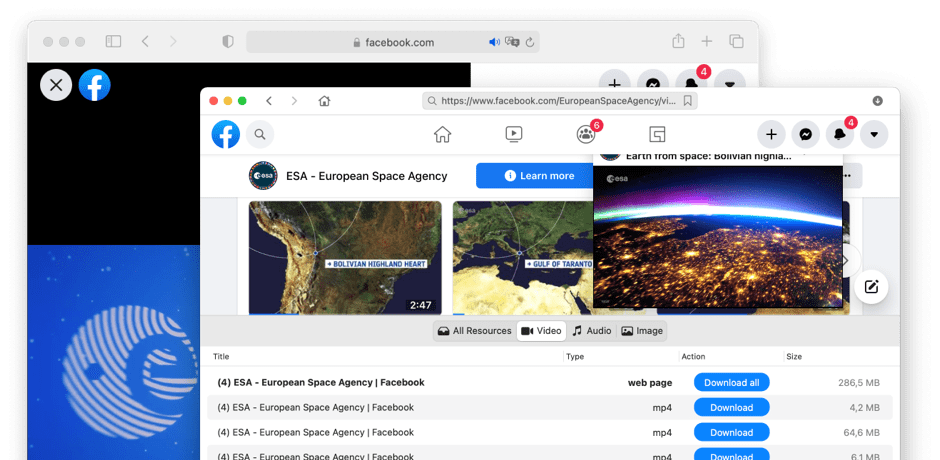Sort by the Type column header
940x460 pixels.
[575, 356]
